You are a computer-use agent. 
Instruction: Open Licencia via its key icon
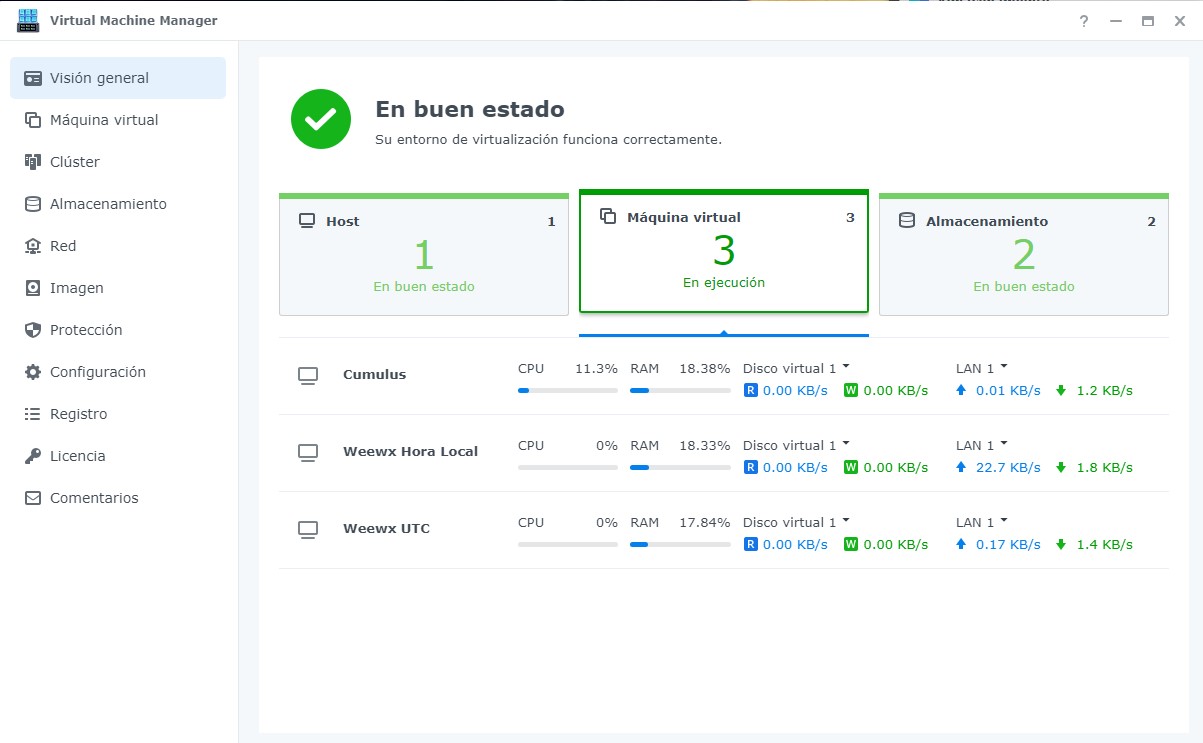pyautogui.click(x=33, y=456)
